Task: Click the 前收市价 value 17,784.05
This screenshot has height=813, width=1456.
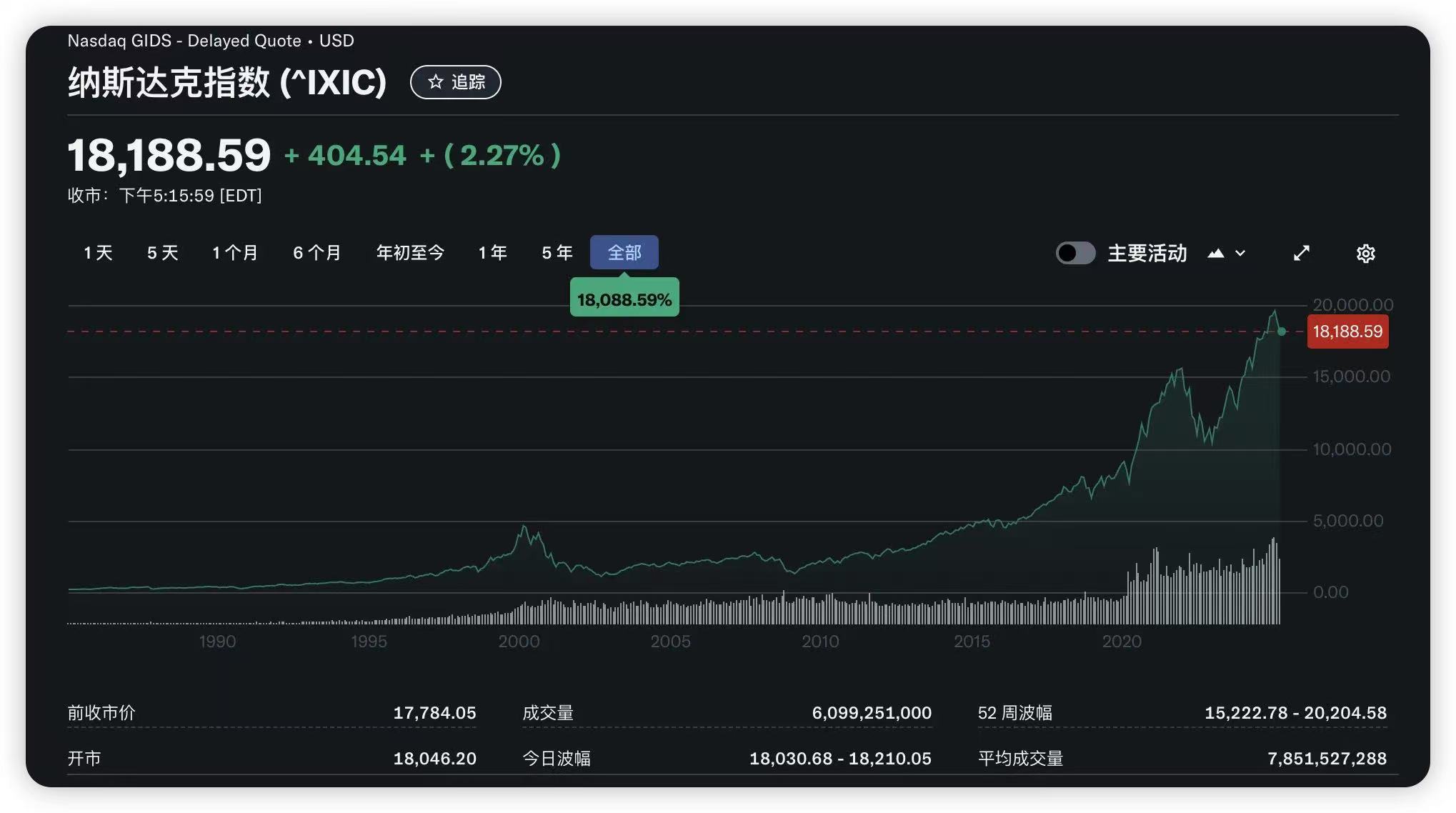Action: coord(434,713)
